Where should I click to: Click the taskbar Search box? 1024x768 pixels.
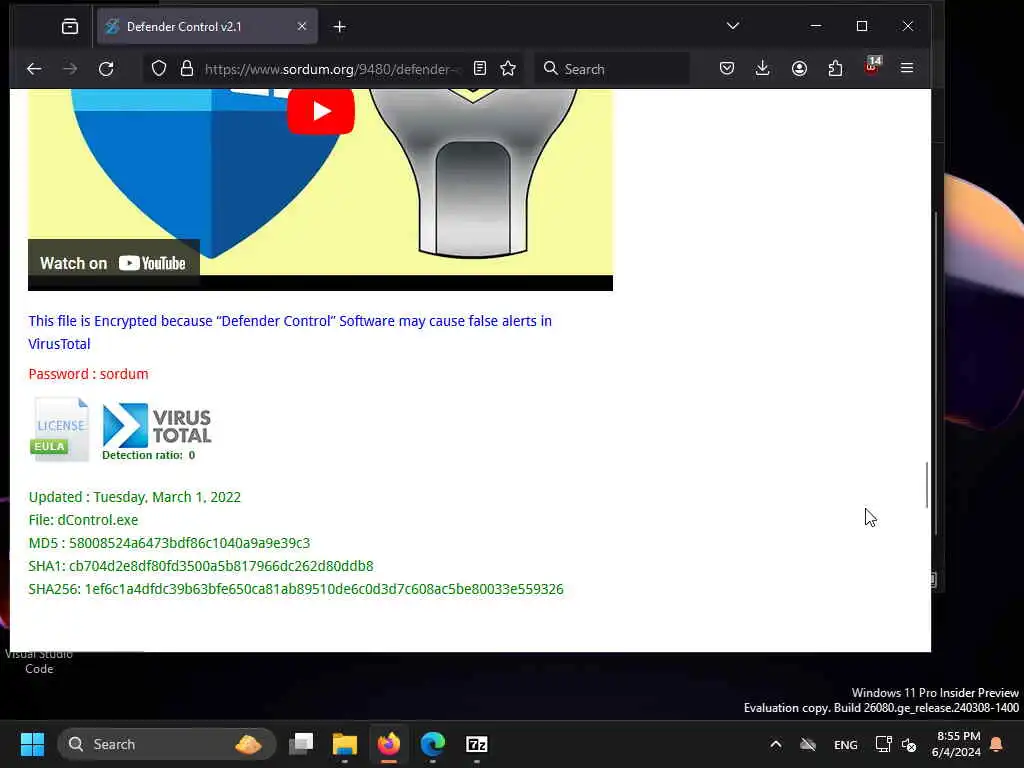click(x=167, y=744)
